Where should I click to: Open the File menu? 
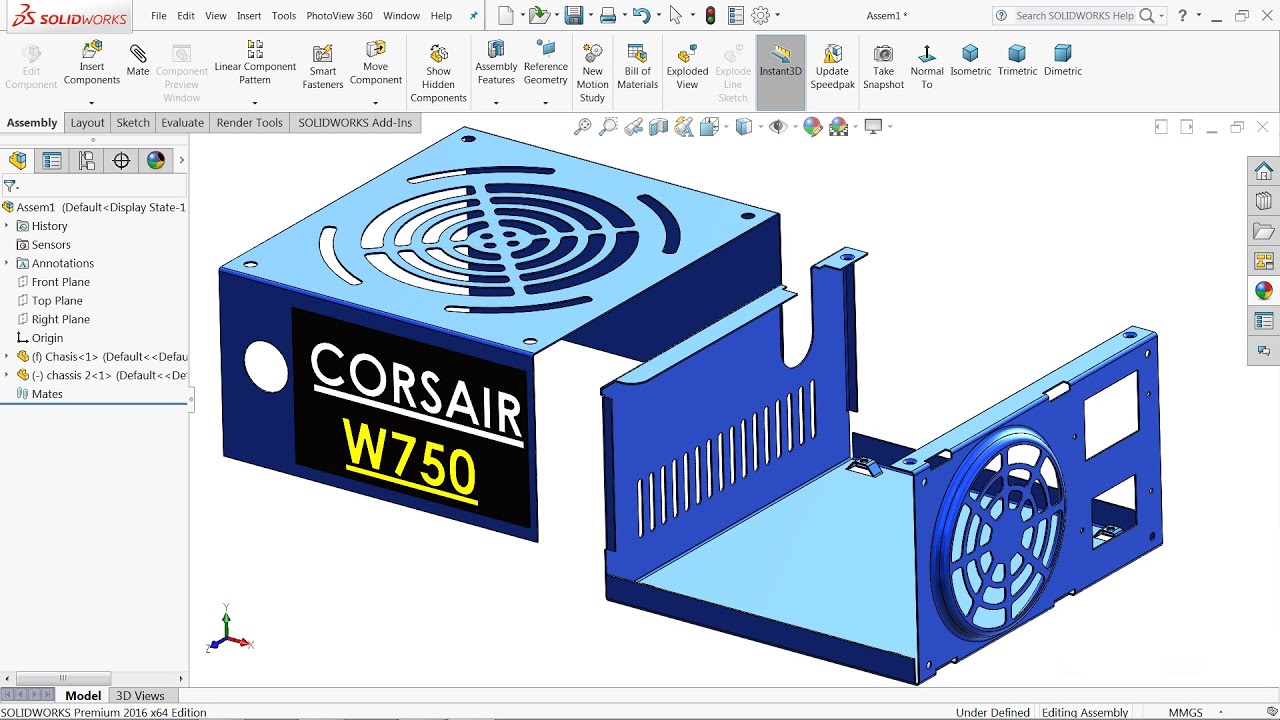(159, 16)
